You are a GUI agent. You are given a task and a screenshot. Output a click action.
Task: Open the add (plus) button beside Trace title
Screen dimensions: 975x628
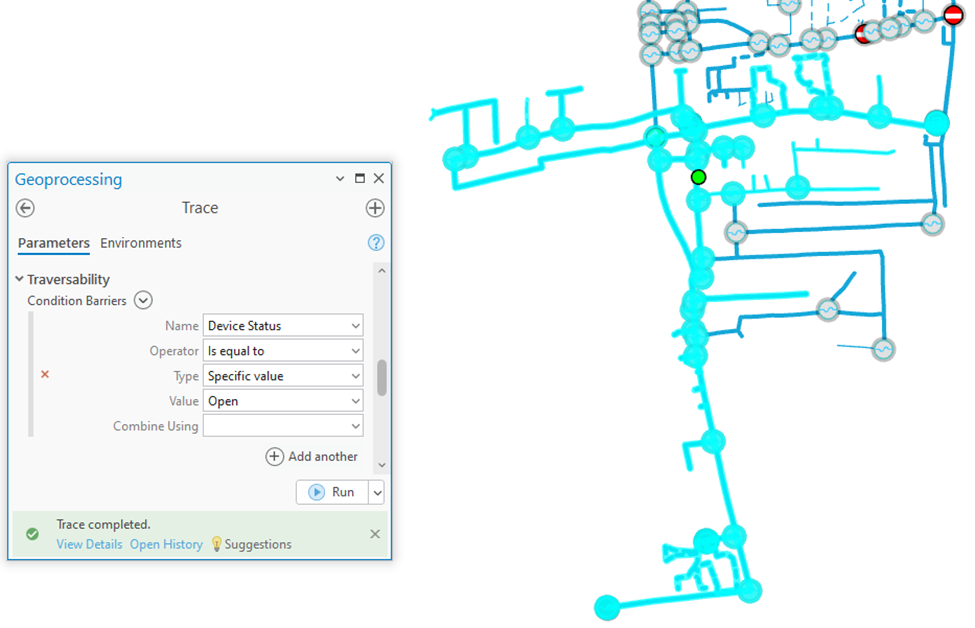(x=375, y=208)
